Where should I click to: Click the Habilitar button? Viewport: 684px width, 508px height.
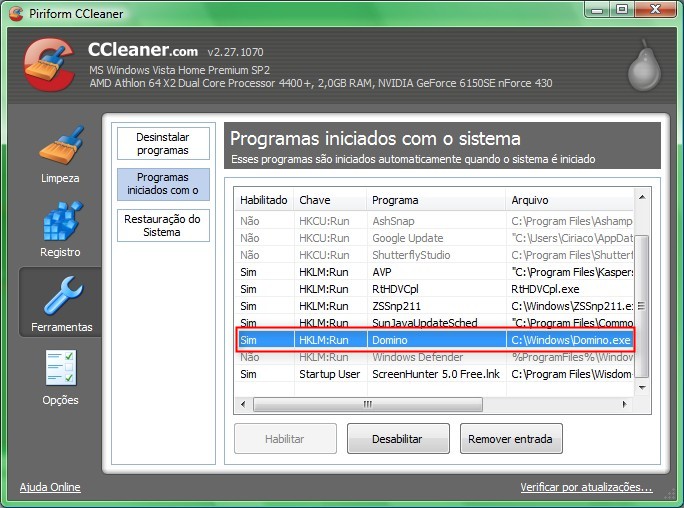click(x=285, y=439)
